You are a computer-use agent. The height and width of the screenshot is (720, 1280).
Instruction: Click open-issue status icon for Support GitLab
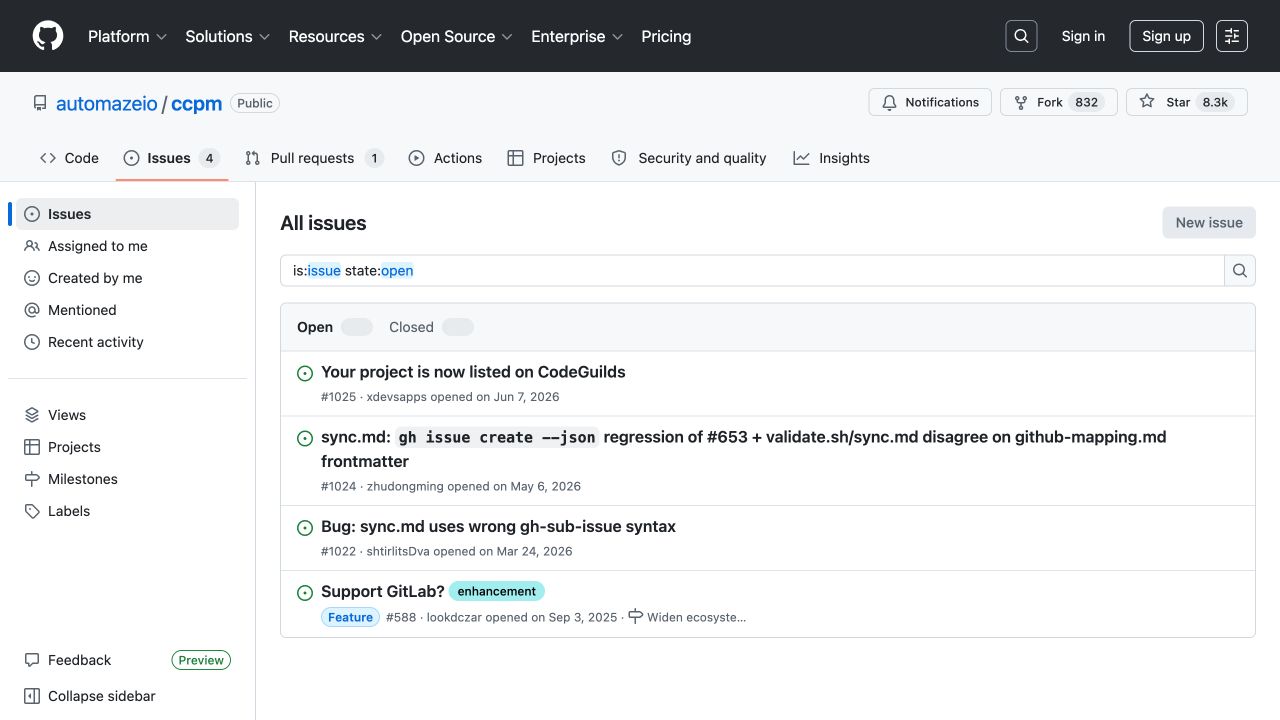305,593
